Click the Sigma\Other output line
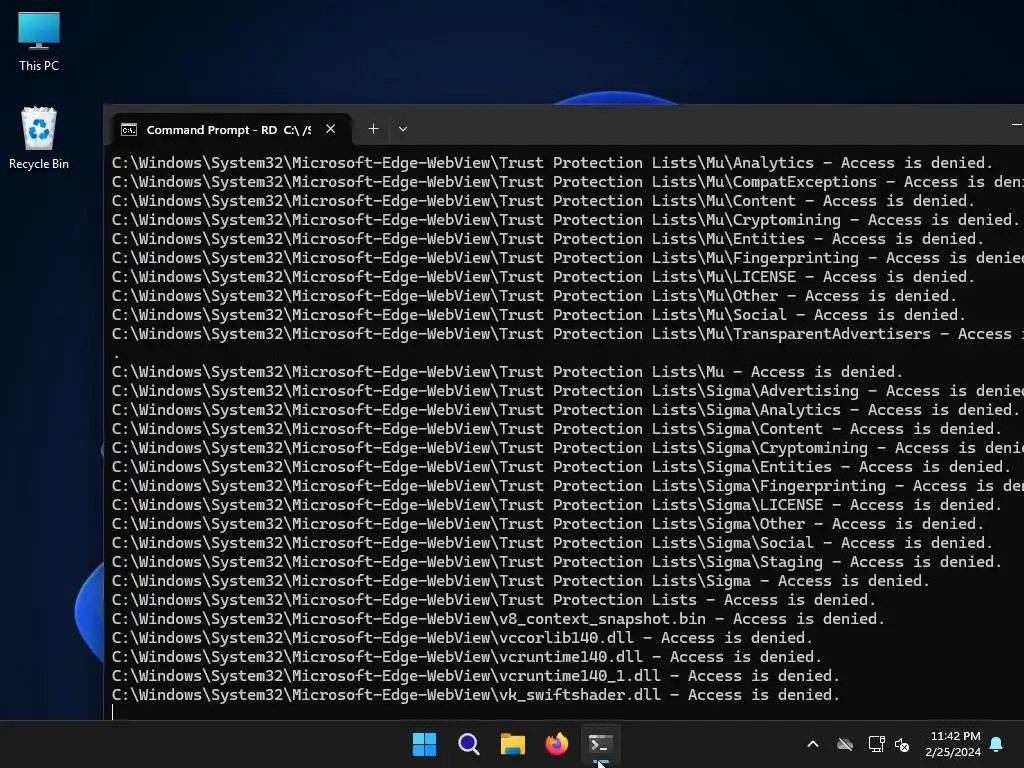Image resolution: width=1024 pixels, height=768 pixels. click(x=548, y=524)
